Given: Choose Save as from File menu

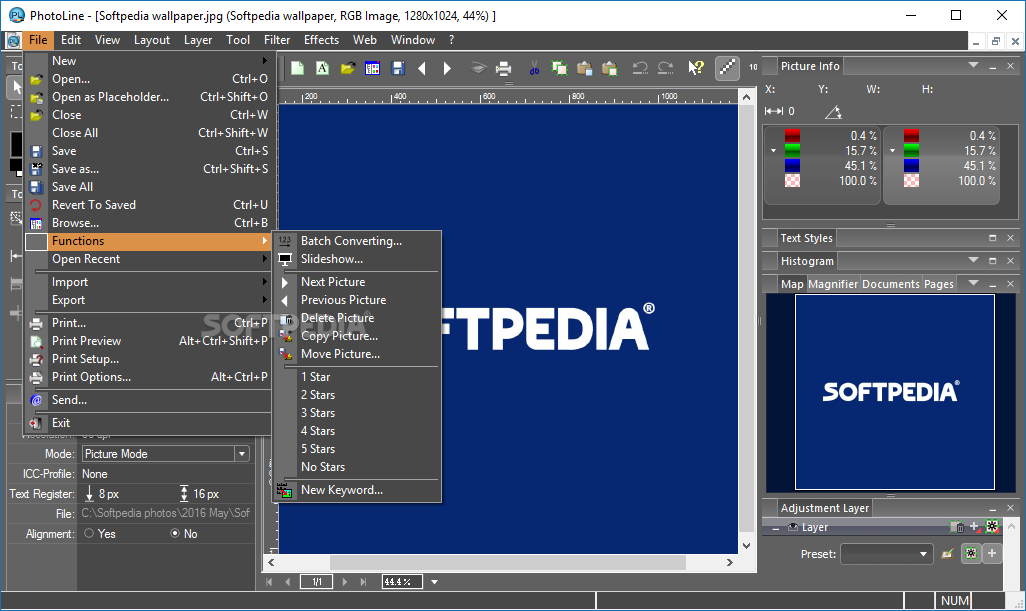Looking at the screenshot, I should 149,169.
